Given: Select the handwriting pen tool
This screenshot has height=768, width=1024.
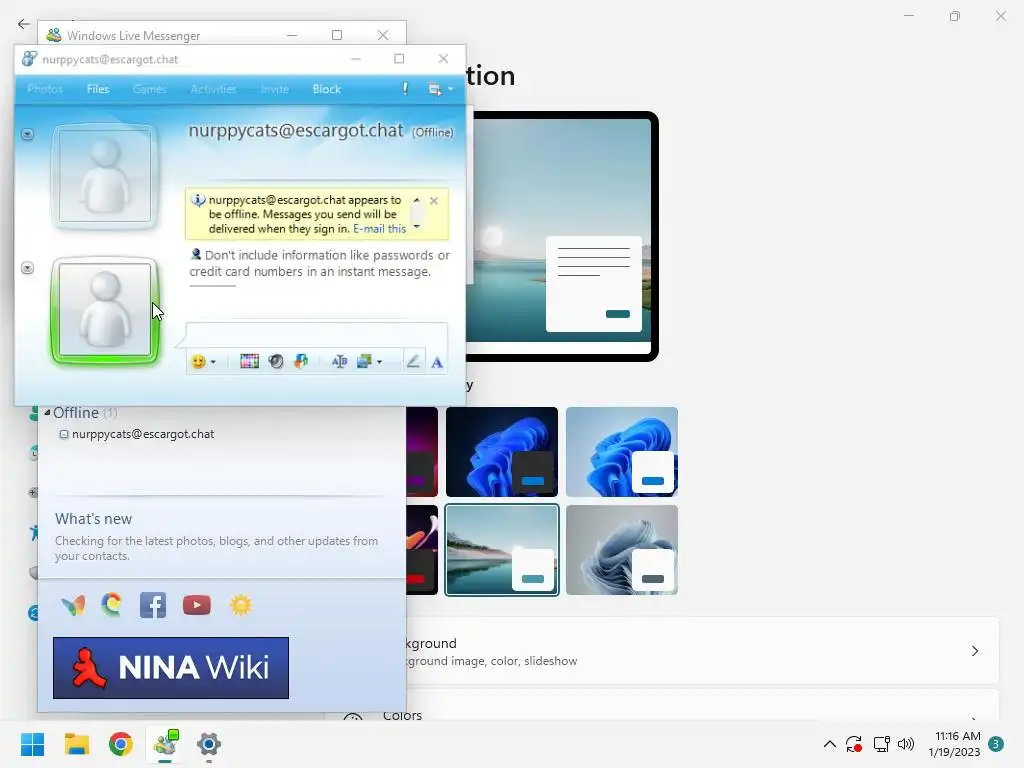Looking at the screenshot, I should point(413,361).
